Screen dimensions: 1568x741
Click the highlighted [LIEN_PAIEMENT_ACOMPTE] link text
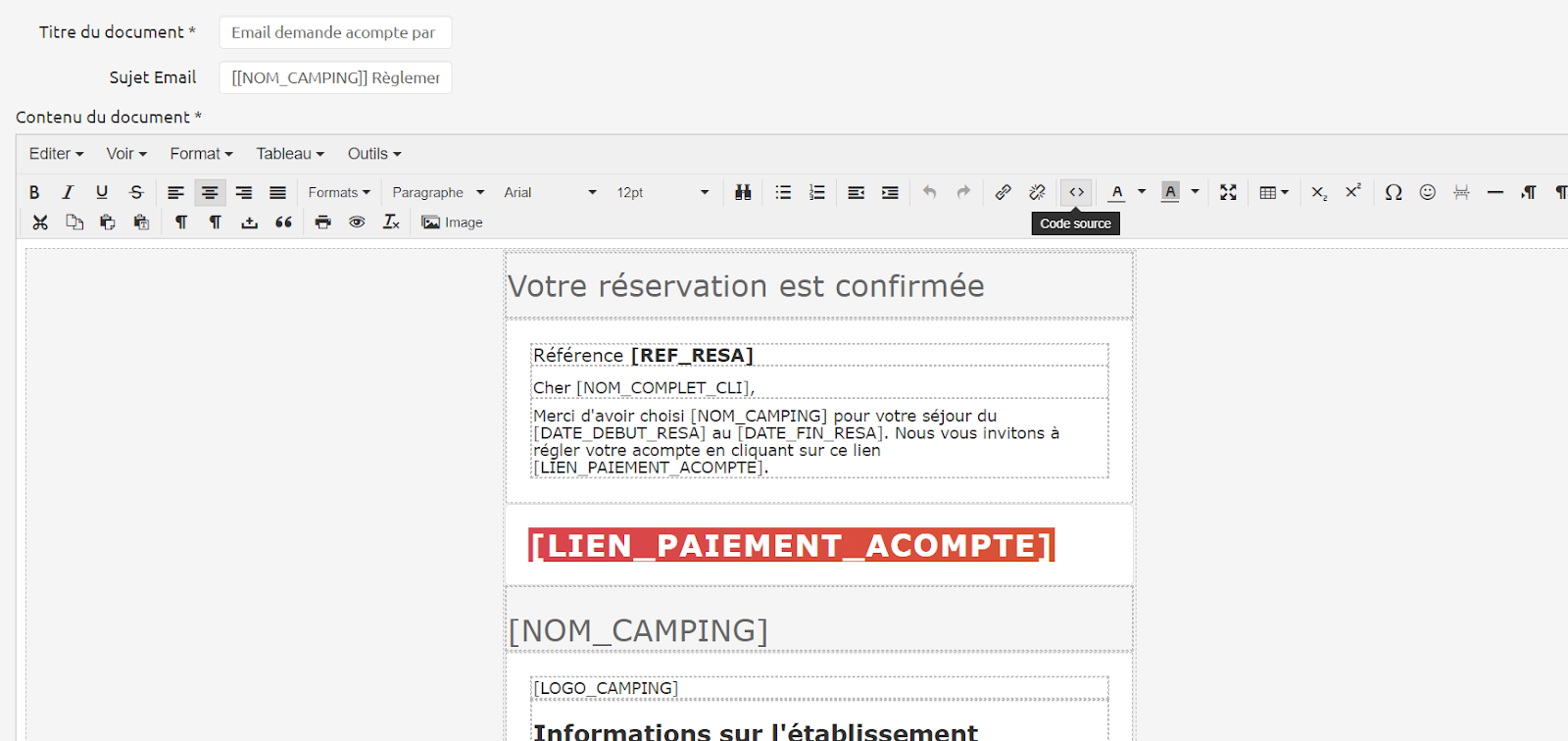(791, 545)
